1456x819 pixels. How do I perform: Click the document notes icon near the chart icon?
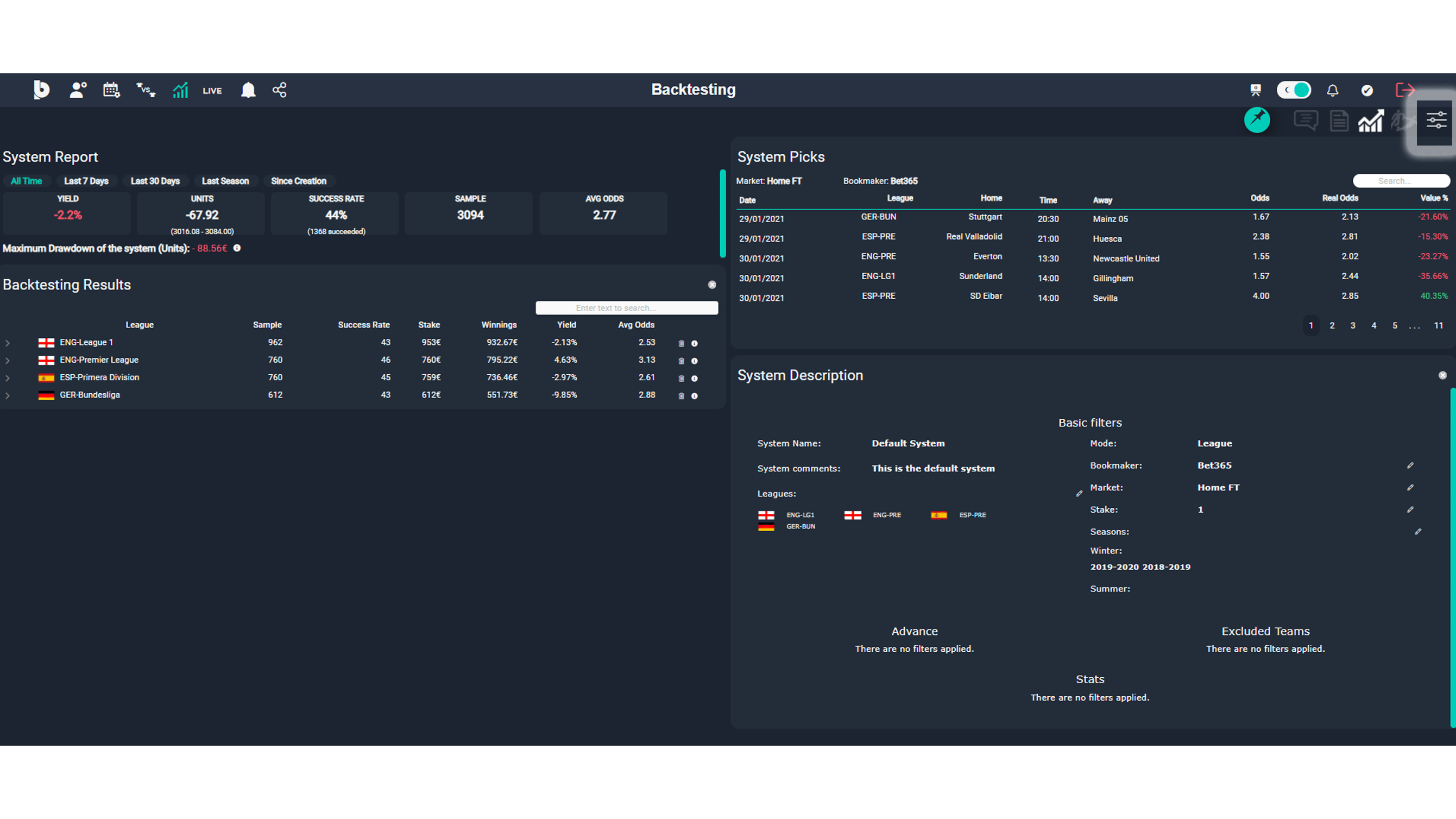(1339, 120)
